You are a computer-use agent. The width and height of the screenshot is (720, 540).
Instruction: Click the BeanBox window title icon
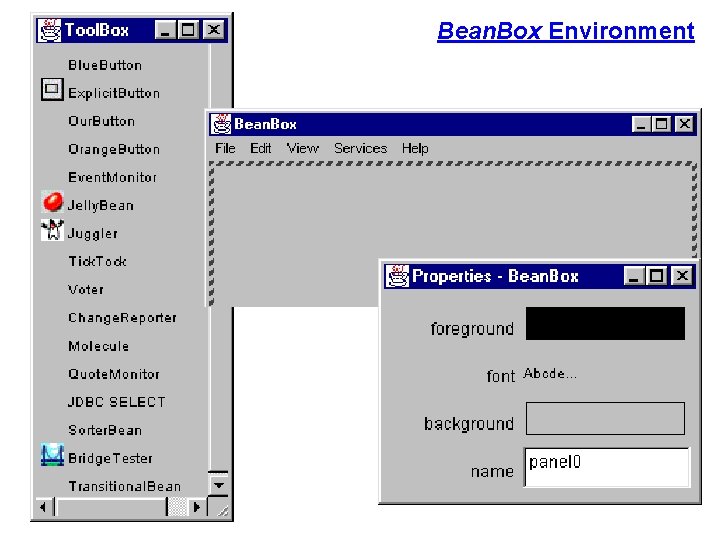point(221,124)
